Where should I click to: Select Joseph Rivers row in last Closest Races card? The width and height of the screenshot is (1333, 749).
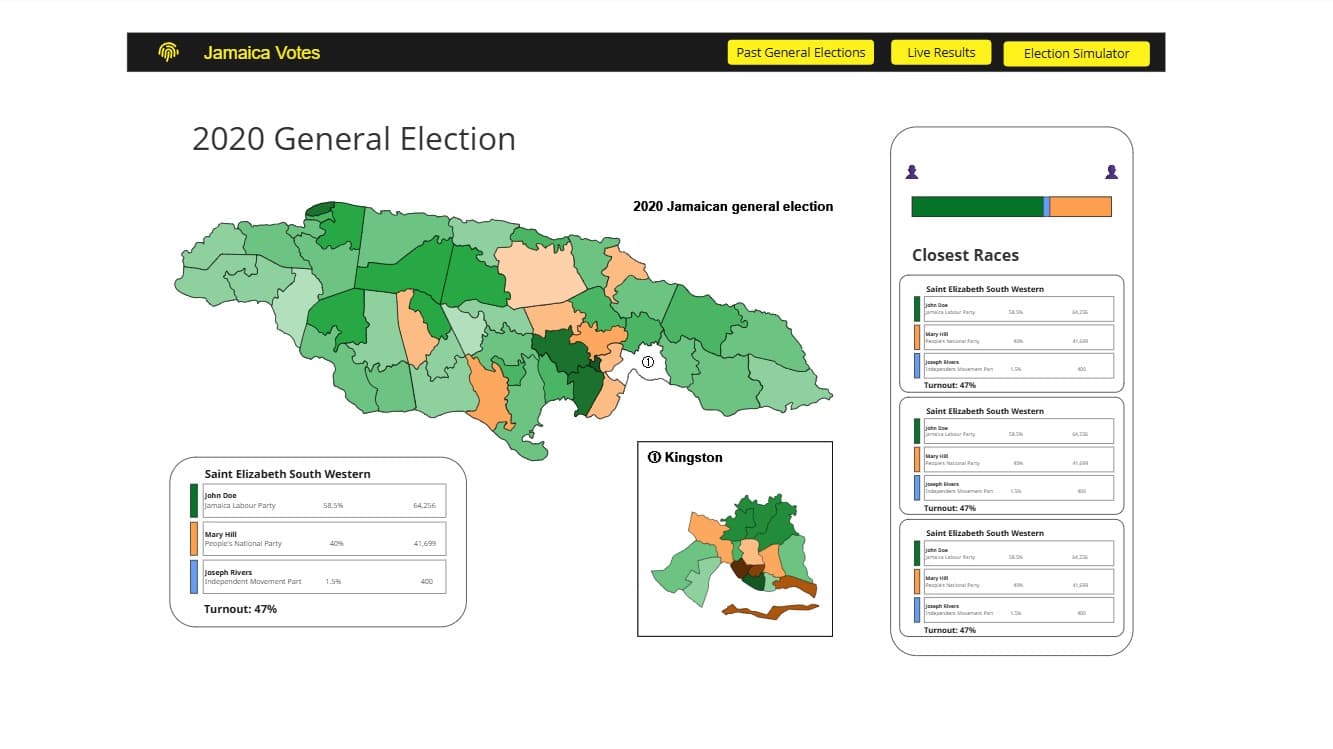tap(1019, 609)
